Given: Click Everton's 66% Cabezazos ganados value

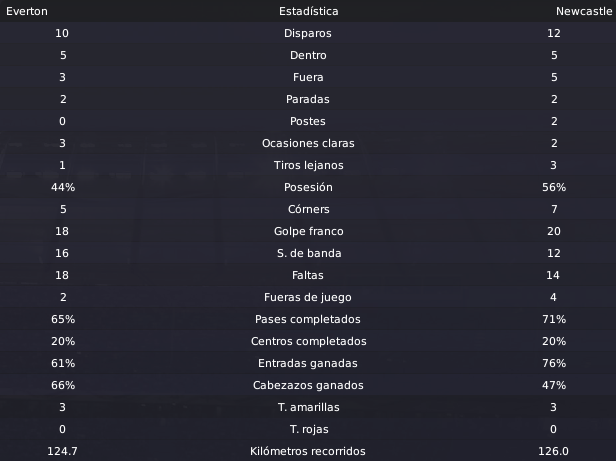Looking at the screenshot, I should 63,385.
